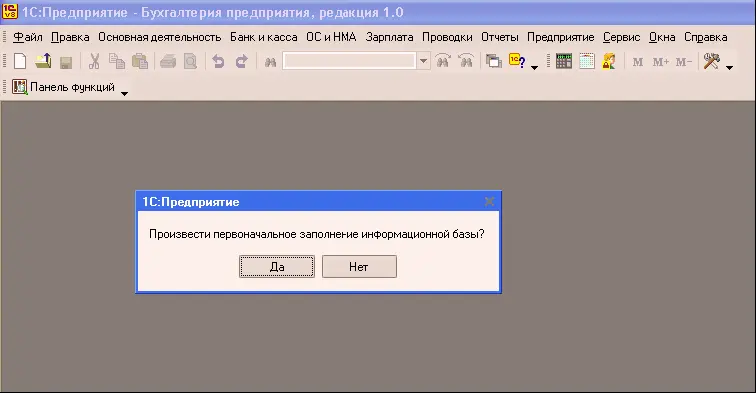Image resolution: width=756 pixels, height=393 pixels.
Task: Click the Save diskette icon
Action: coord(66,62)
